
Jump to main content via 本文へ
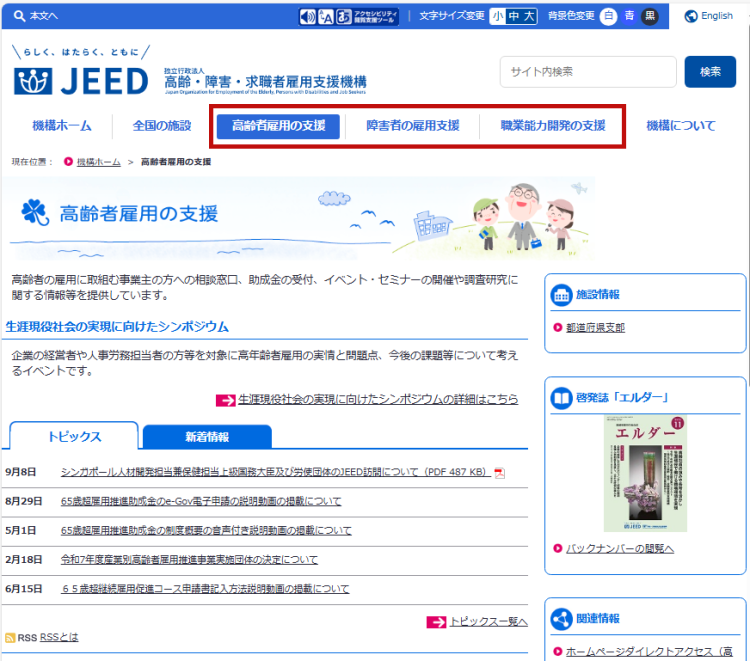(x=44, y=16)
